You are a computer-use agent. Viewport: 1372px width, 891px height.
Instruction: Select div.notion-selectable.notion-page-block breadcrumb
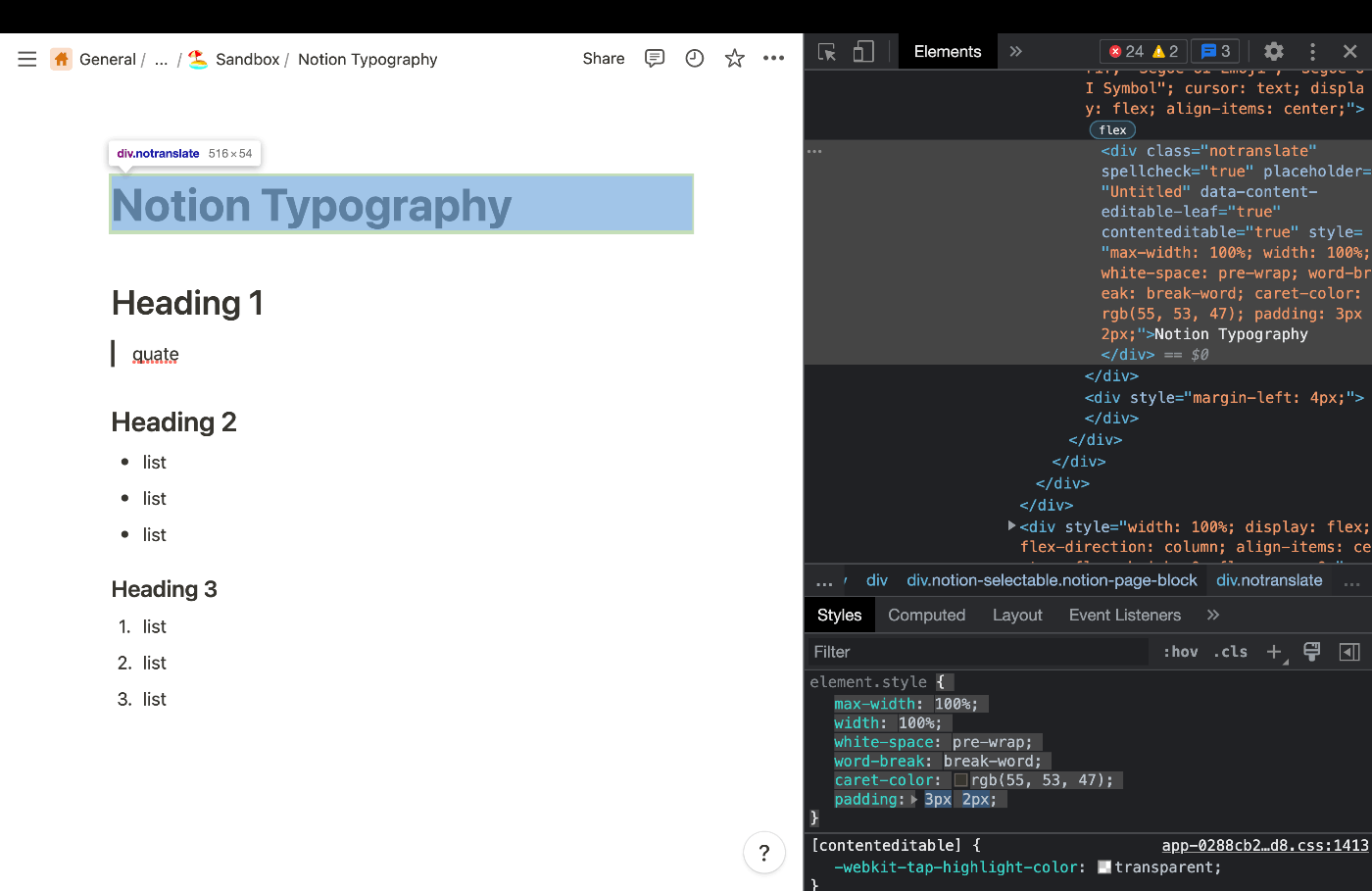click(1052, 580)
